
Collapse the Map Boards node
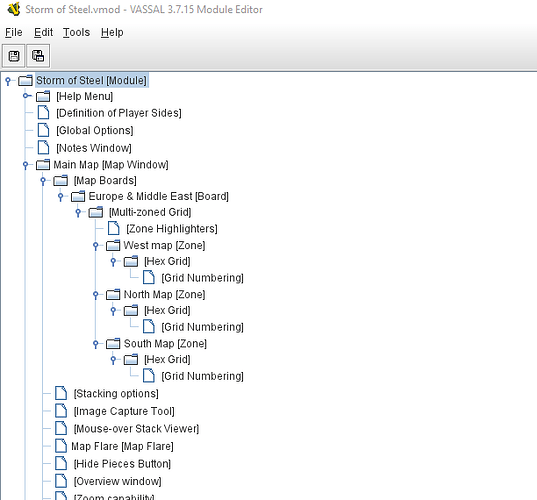[x=43, y=180]
